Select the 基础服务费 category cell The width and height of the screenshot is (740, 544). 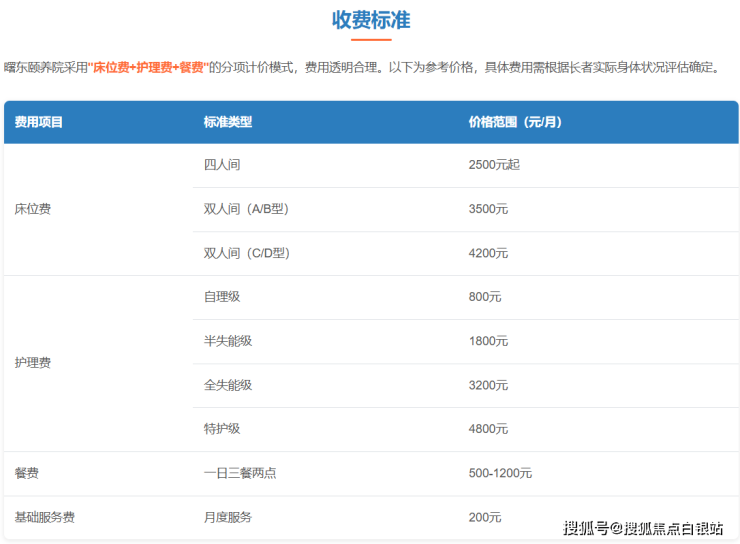tap(98, 518)
